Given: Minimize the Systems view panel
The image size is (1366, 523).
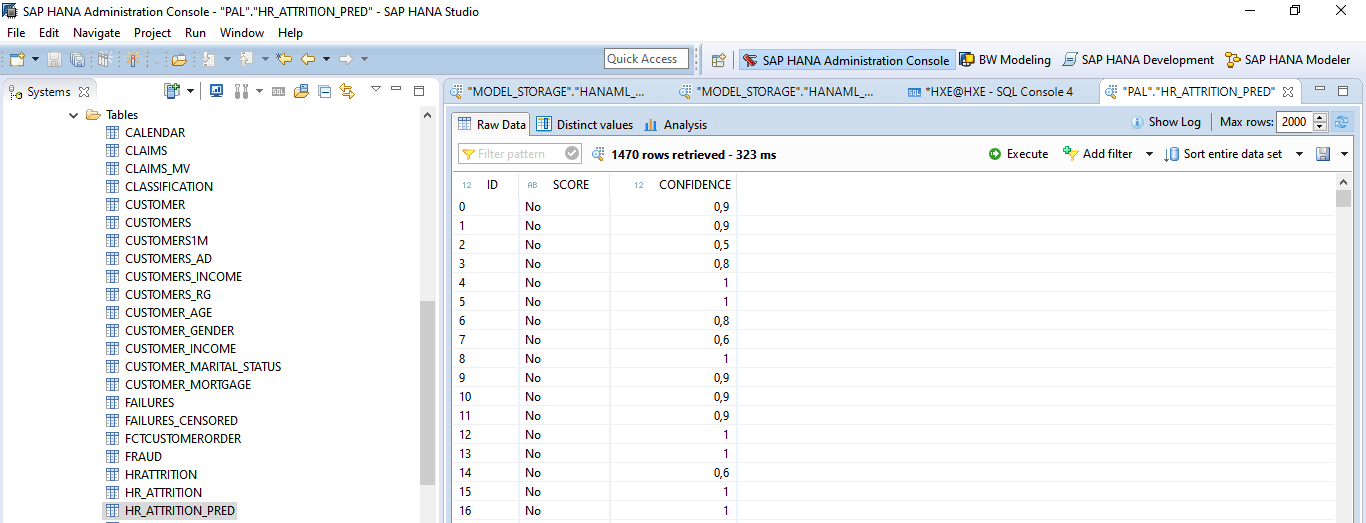Looking at the screenshot, I should (x=397, y=90).
